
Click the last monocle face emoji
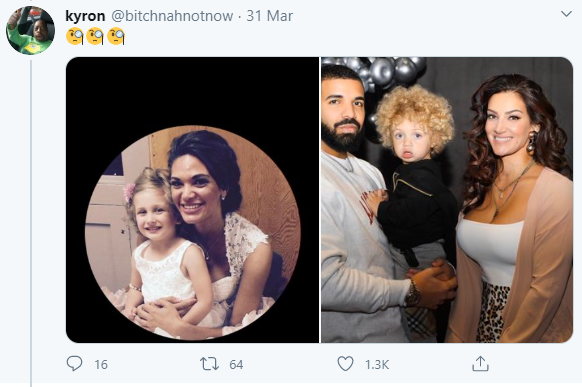click(116, 37)
